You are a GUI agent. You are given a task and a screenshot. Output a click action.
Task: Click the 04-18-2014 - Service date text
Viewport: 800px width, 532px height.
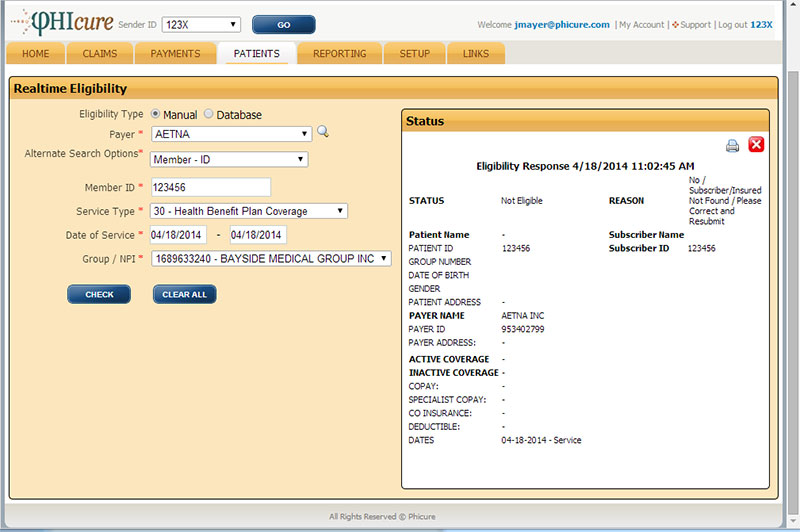click(x=541, y=440)
